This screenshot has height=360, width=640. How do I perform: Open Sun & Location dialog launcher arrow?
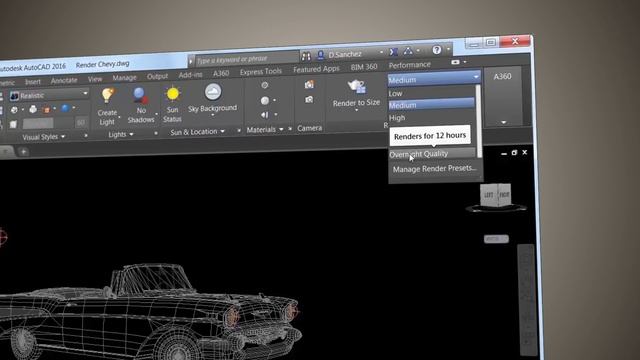tap(239, 130)
